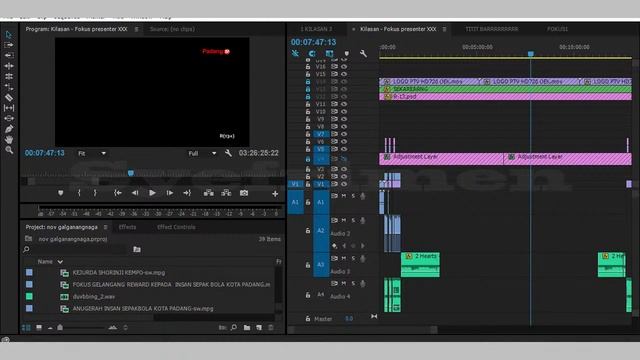Open timeline sequence panel menu

[x=444, y=29]
